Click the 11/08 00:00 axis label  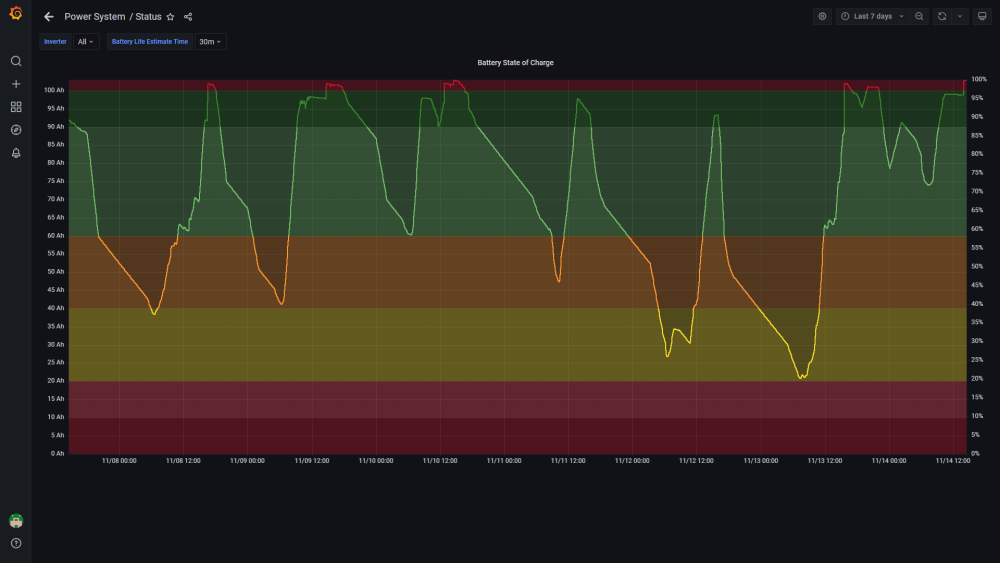point(119,460)
